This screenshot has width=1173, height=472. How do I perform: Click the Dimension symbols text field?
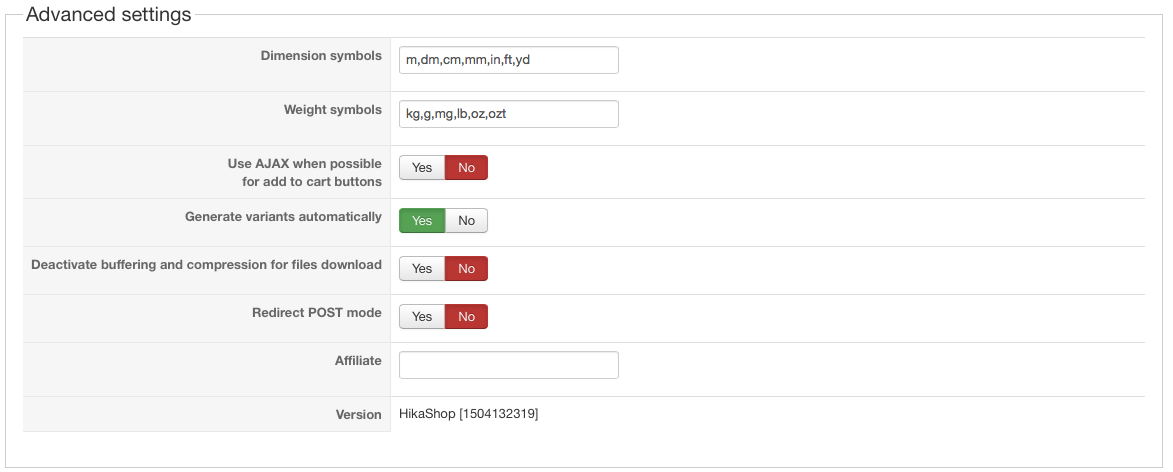pyautogui.click(x=509, y=60)
